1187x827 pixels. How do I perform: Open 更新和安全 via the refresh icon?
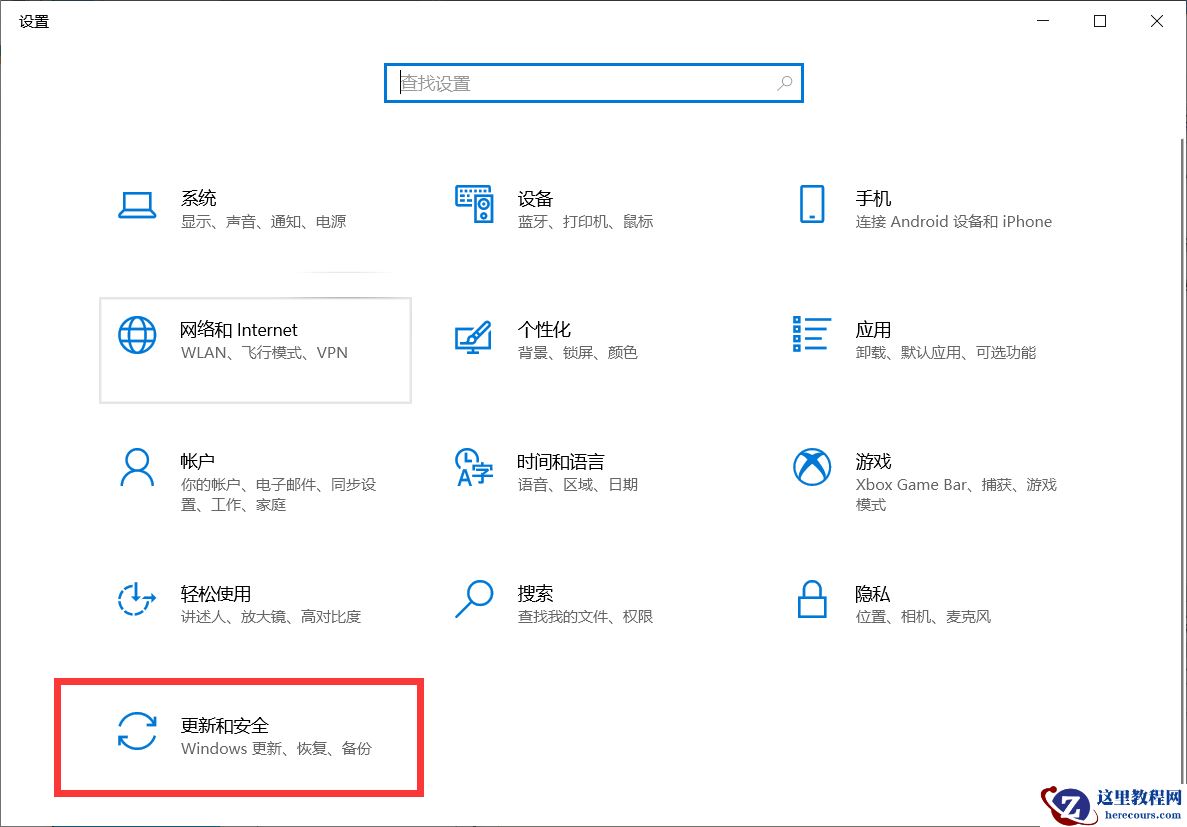[137, 731]
